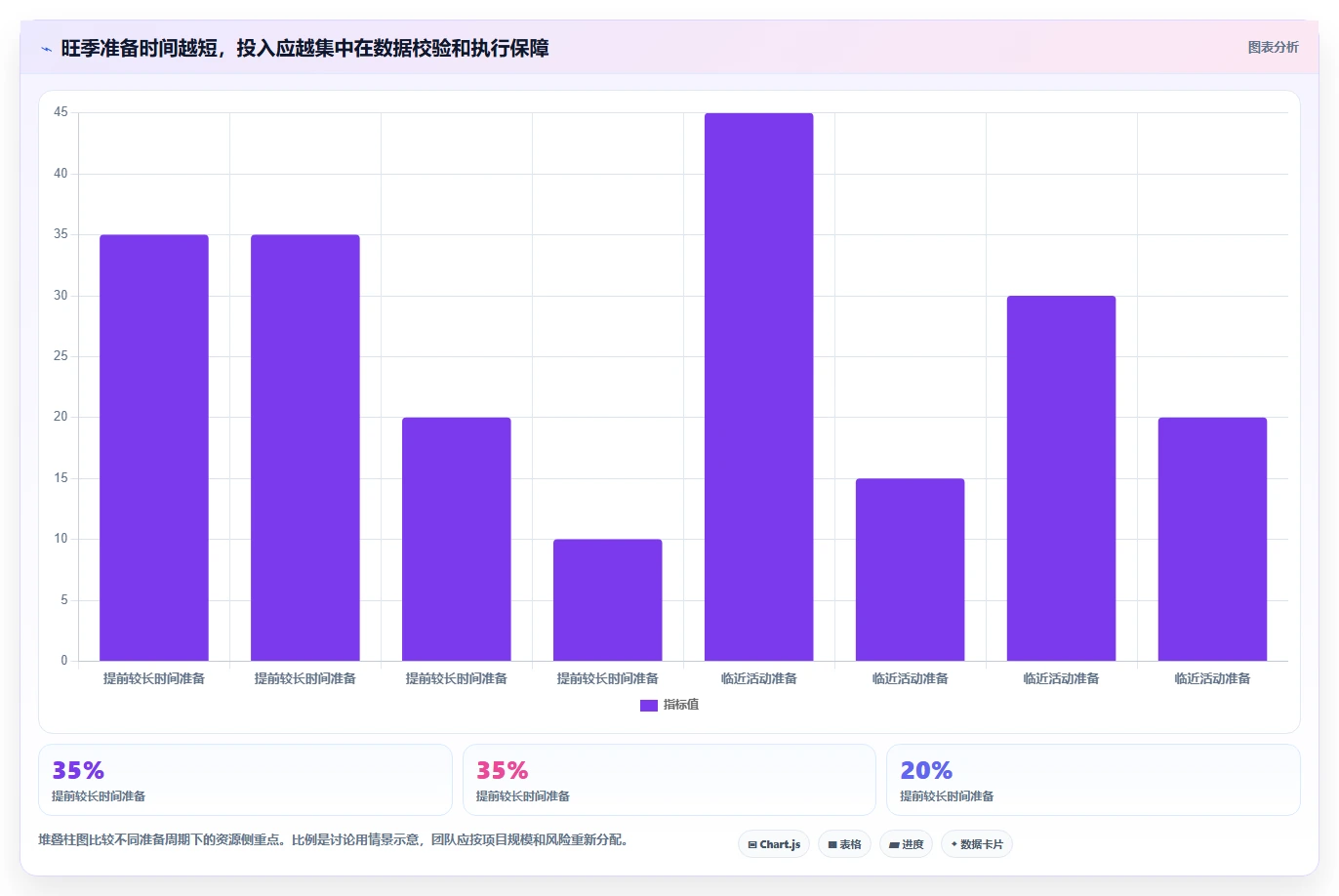Toggle the 指标值 legend color swatch
1339x896 pixels.
649,706
